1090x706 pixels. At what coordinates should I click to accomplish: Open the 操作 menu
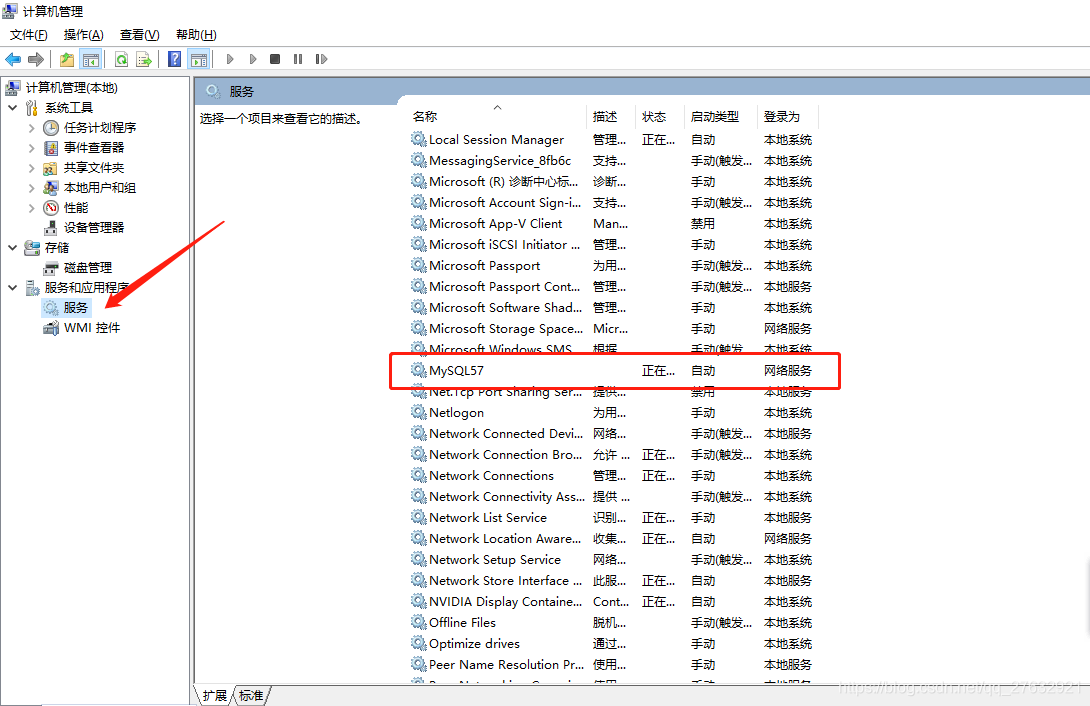(x=82, y=34)
